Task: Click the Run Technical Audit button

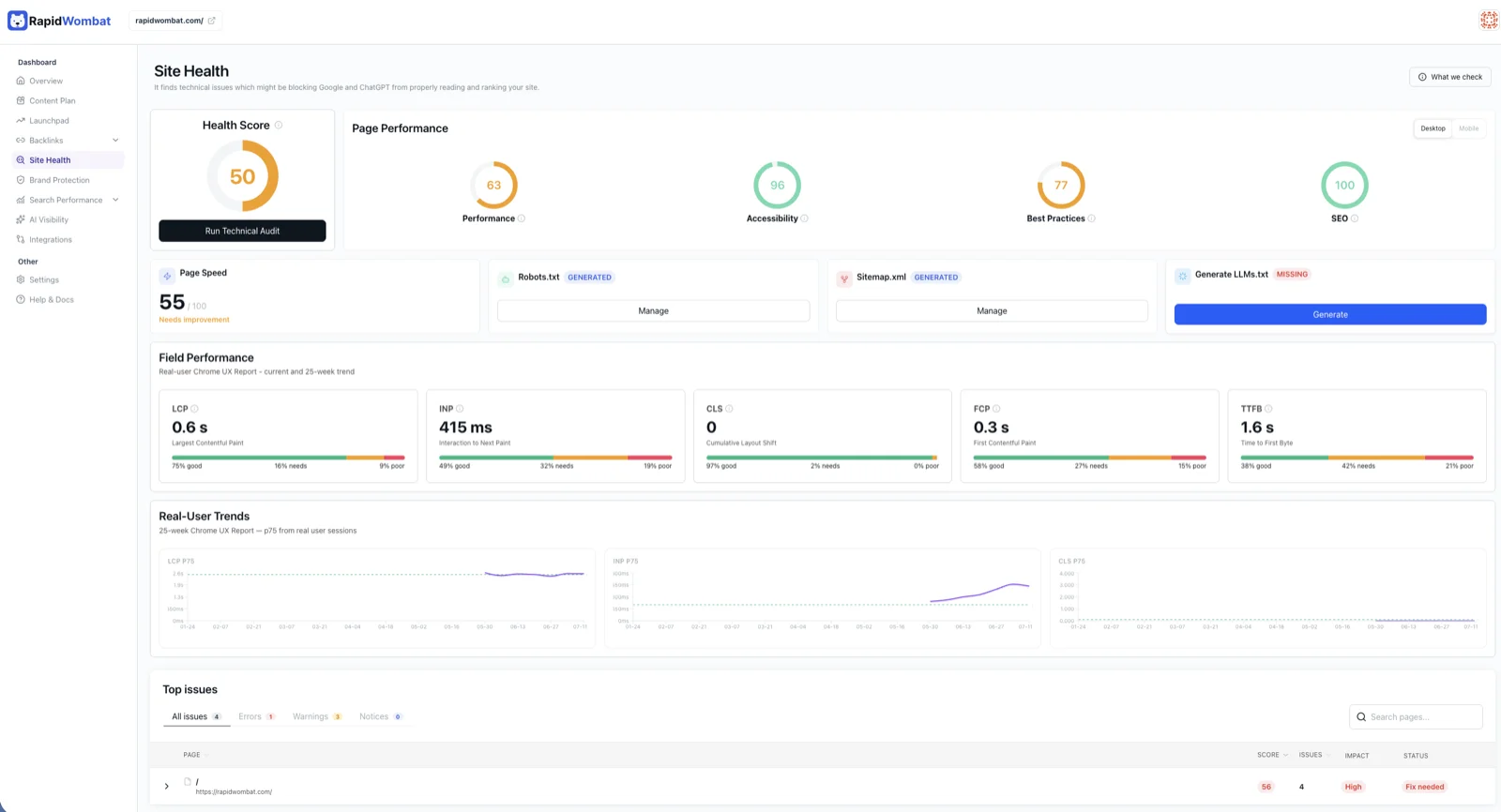Action: [242, 231]
